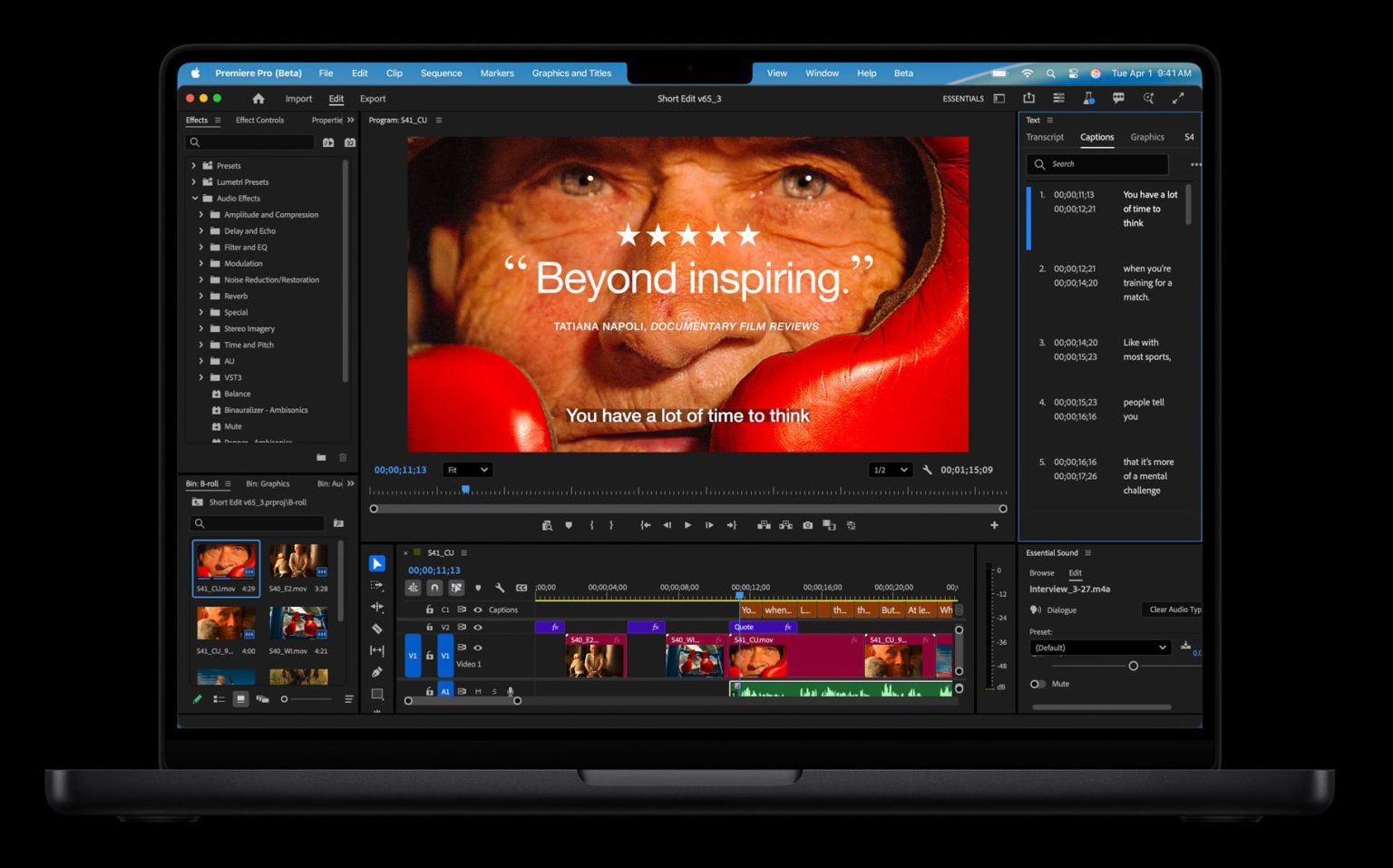Click the Add Marker icon in the Program monitor

coord(569,525)
